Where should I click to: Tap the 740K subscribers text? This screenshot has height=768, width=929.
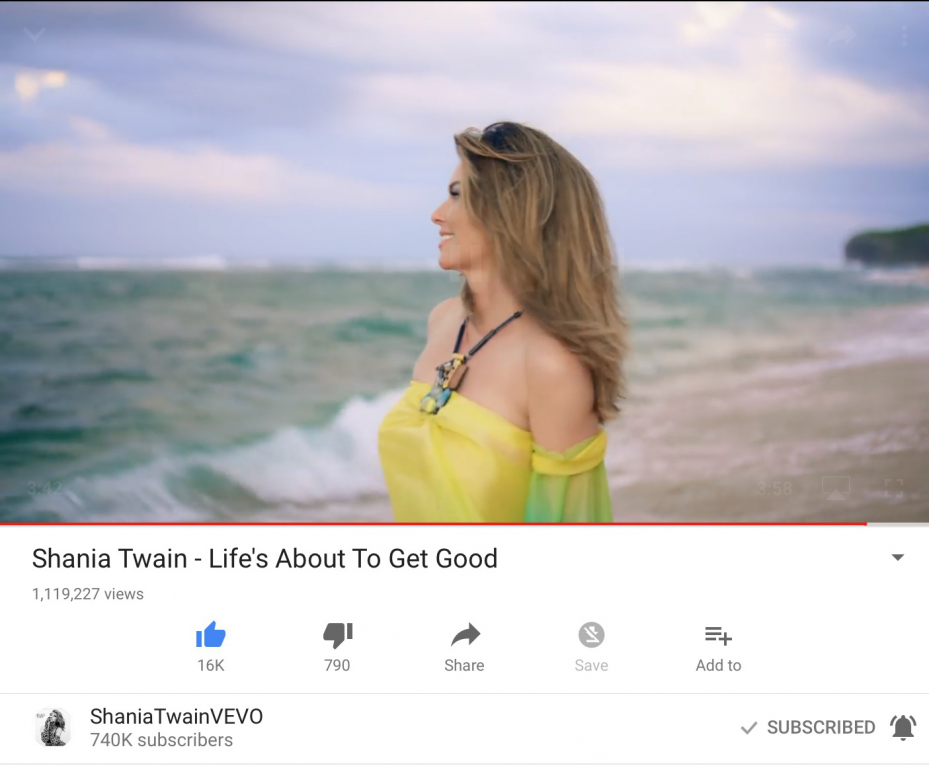click(x=161, y=740)
